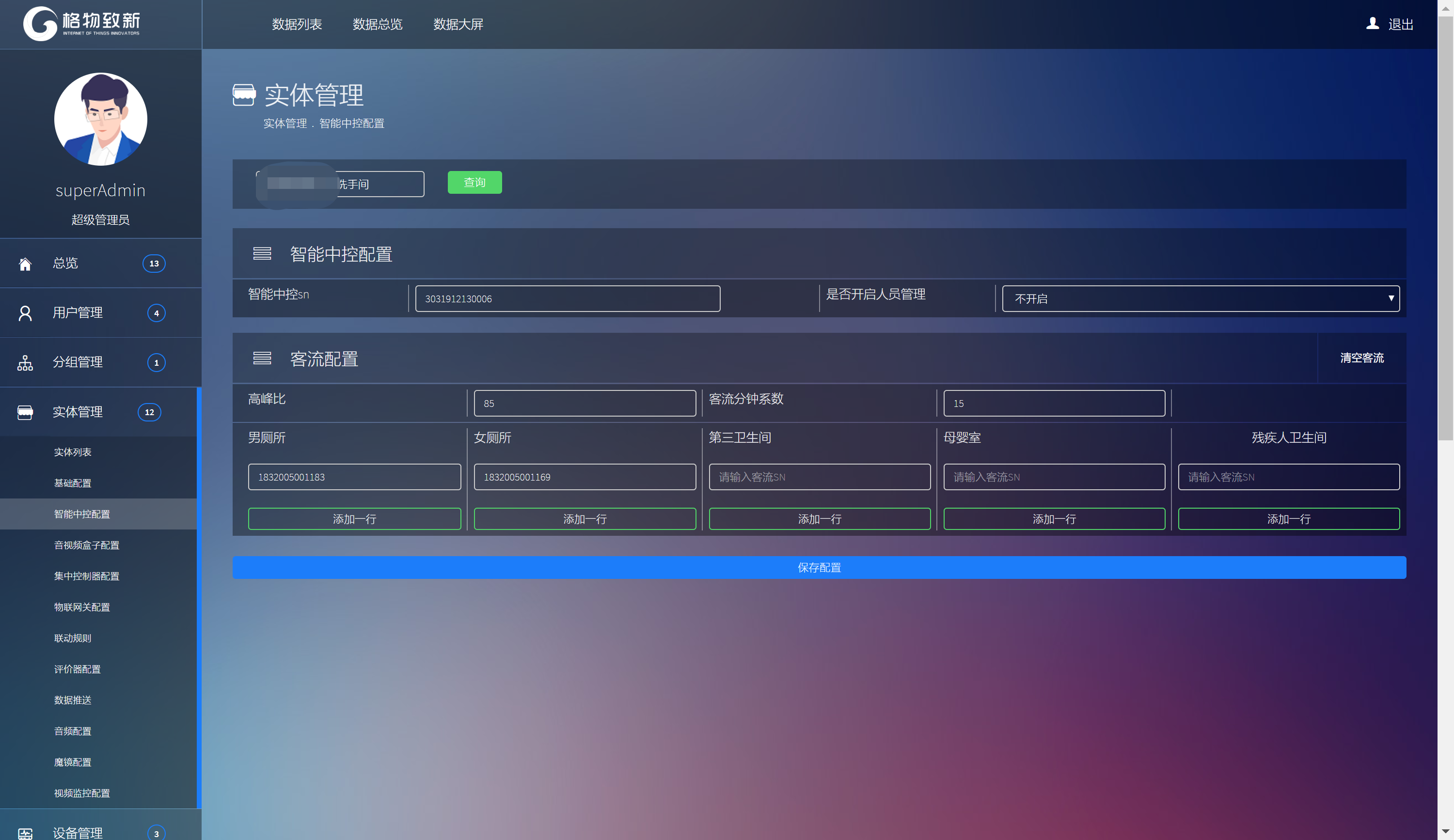Click 添加一行 under 男厕所
This screenshot has width=1454, height=840.
point(354,519)
